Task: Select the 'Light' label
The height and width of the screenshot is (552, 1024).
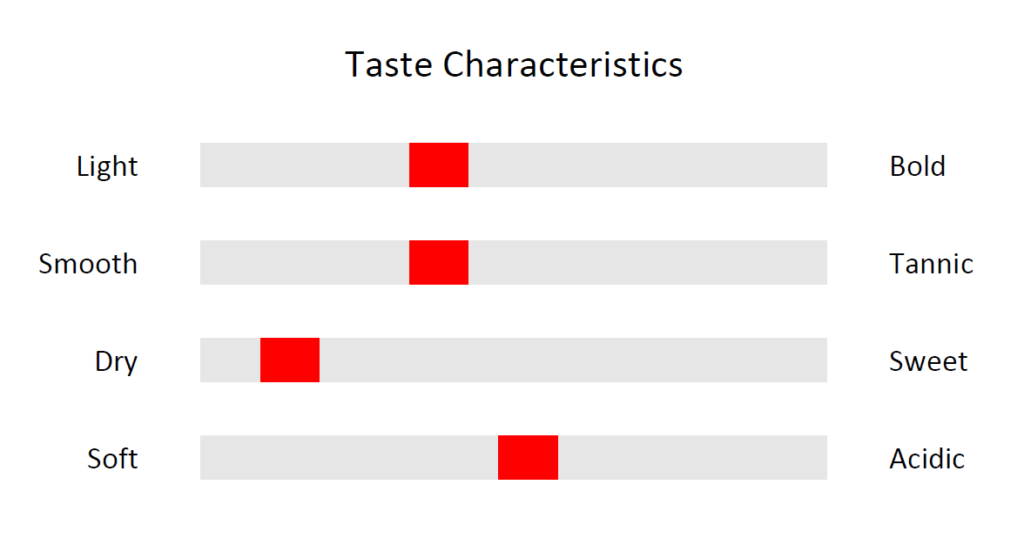Action: pyautogui.click(x=107, y=167)
